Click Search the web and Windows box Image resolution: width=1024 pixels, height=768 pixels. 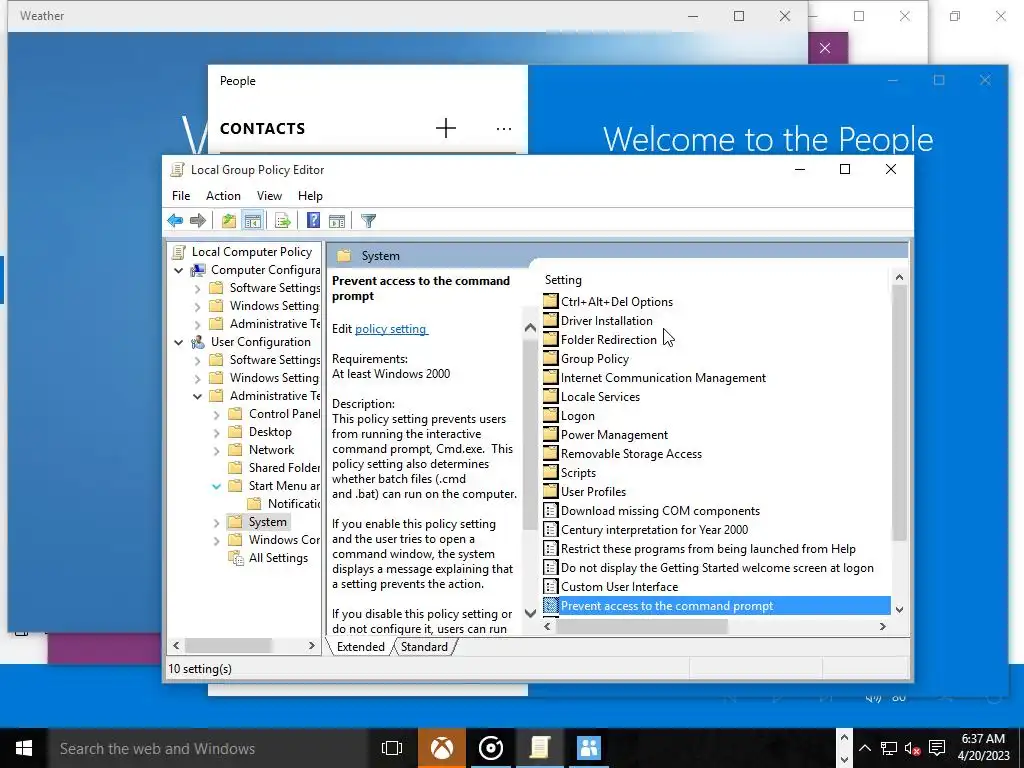(x=209, y=748)
